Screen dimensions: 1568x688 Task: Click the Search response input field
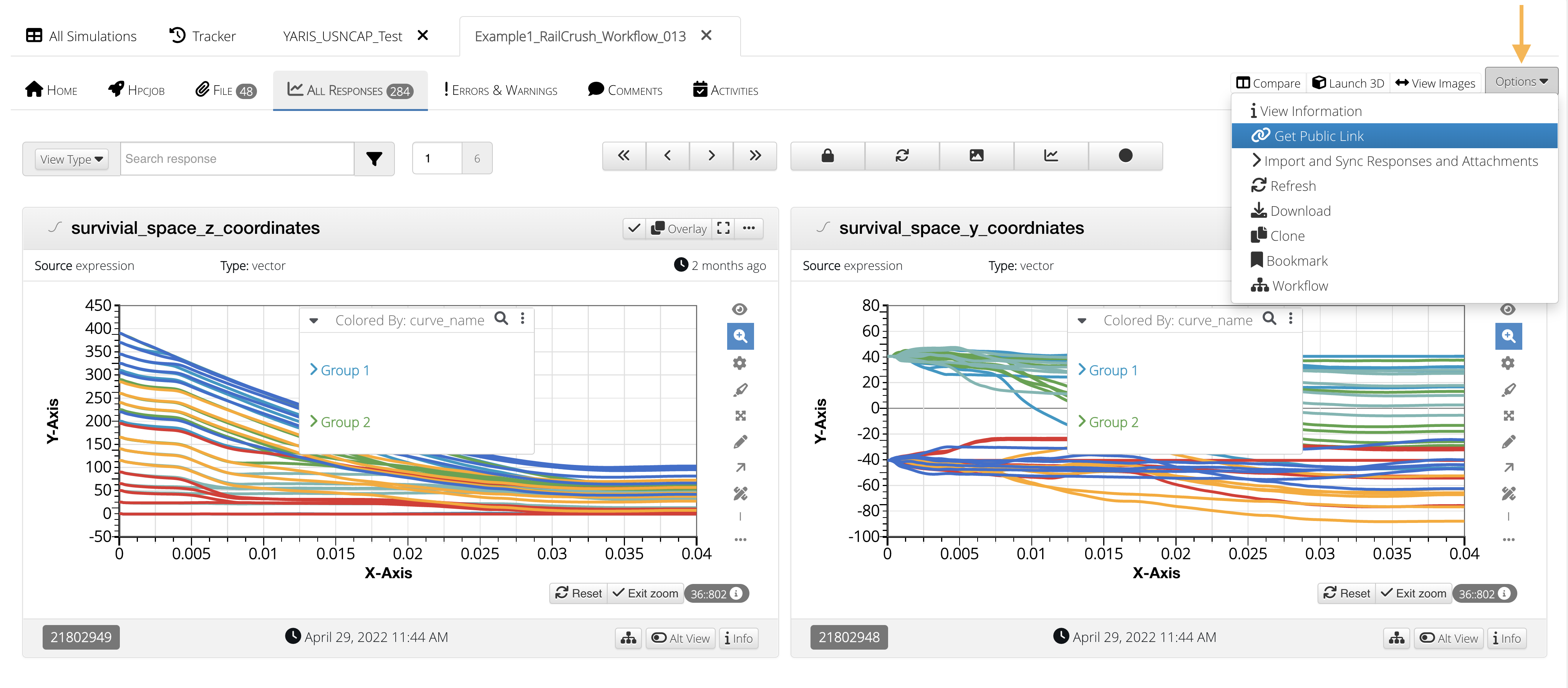point(237,159)
